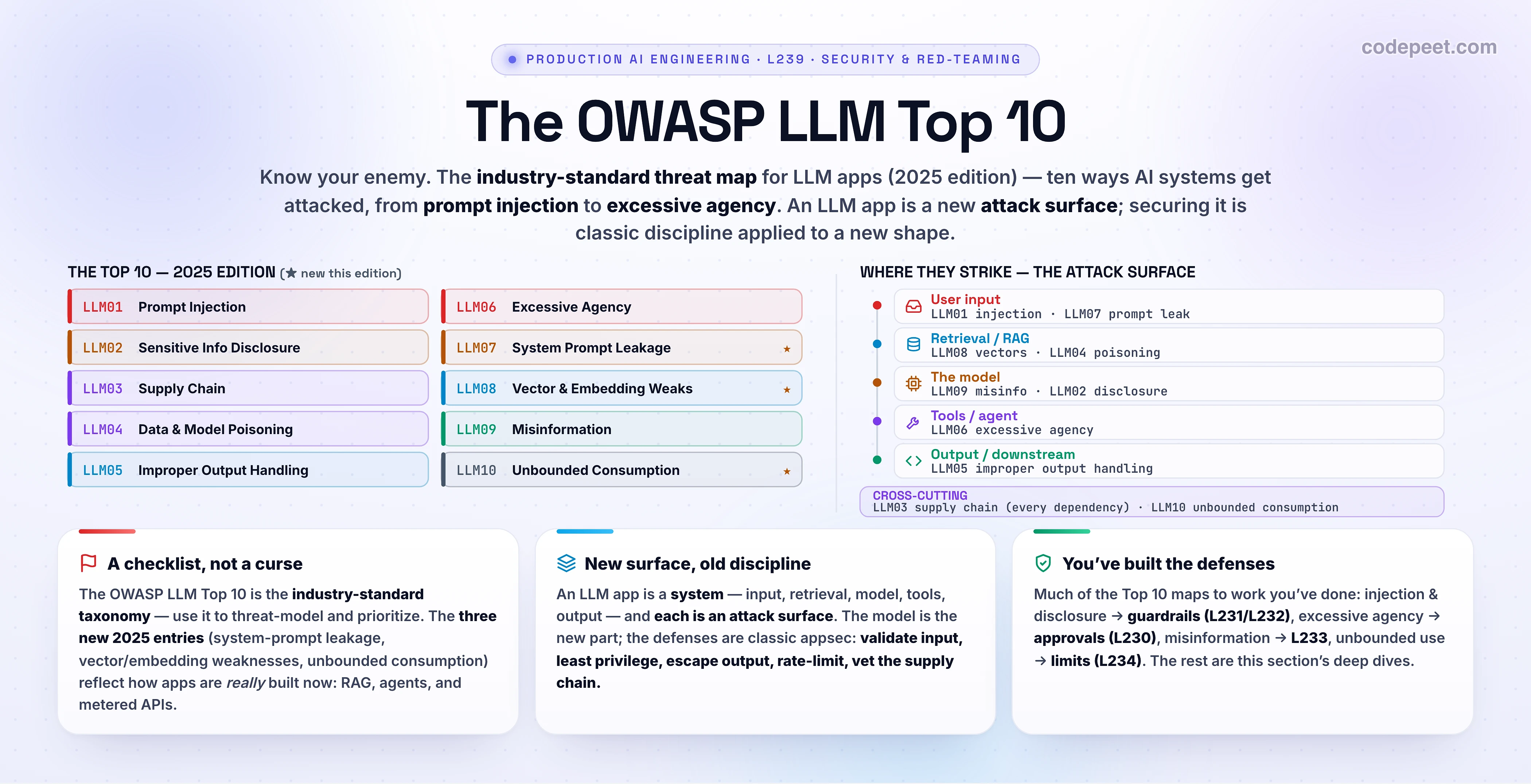Screen dimensions: 1531x784
Task: Select the LLM04 Data & Model Poisoning item
Action: (x=248, y=429)
